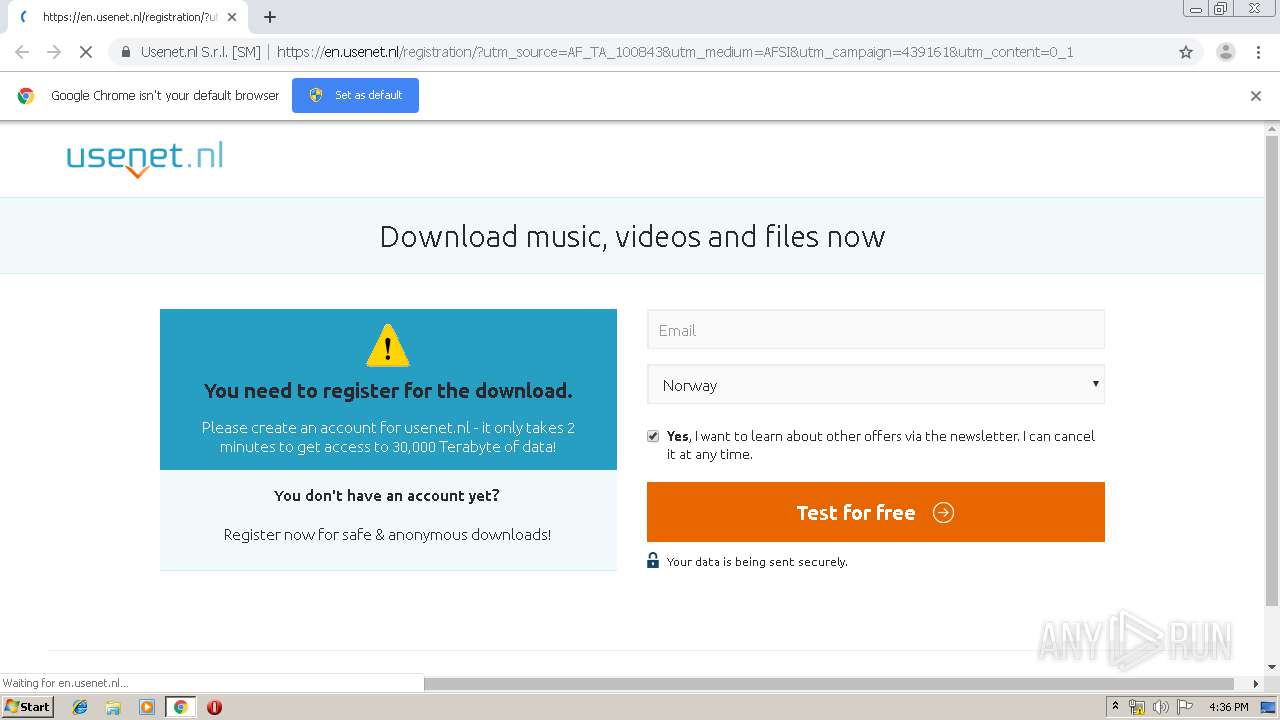1280x720 pixels.
Task: Open the Chrome three-dot menu
Action: 1258,52
